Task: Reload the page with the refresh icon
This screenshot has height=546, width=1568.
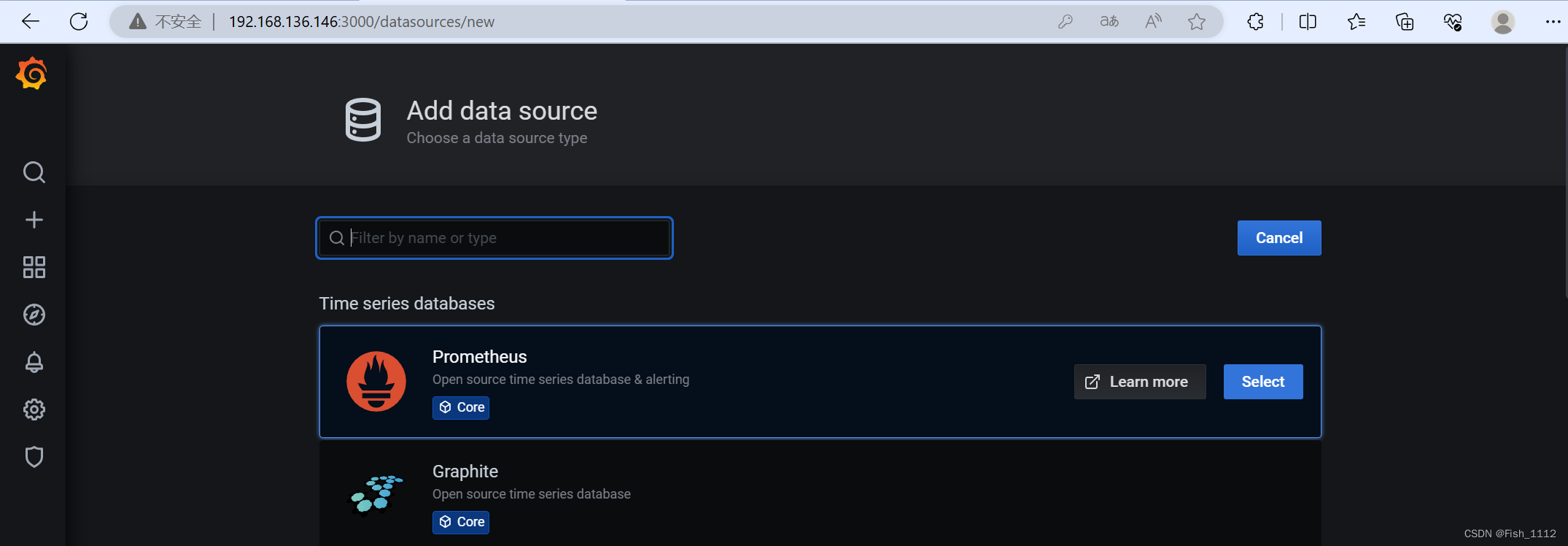Action: point(79,21)
